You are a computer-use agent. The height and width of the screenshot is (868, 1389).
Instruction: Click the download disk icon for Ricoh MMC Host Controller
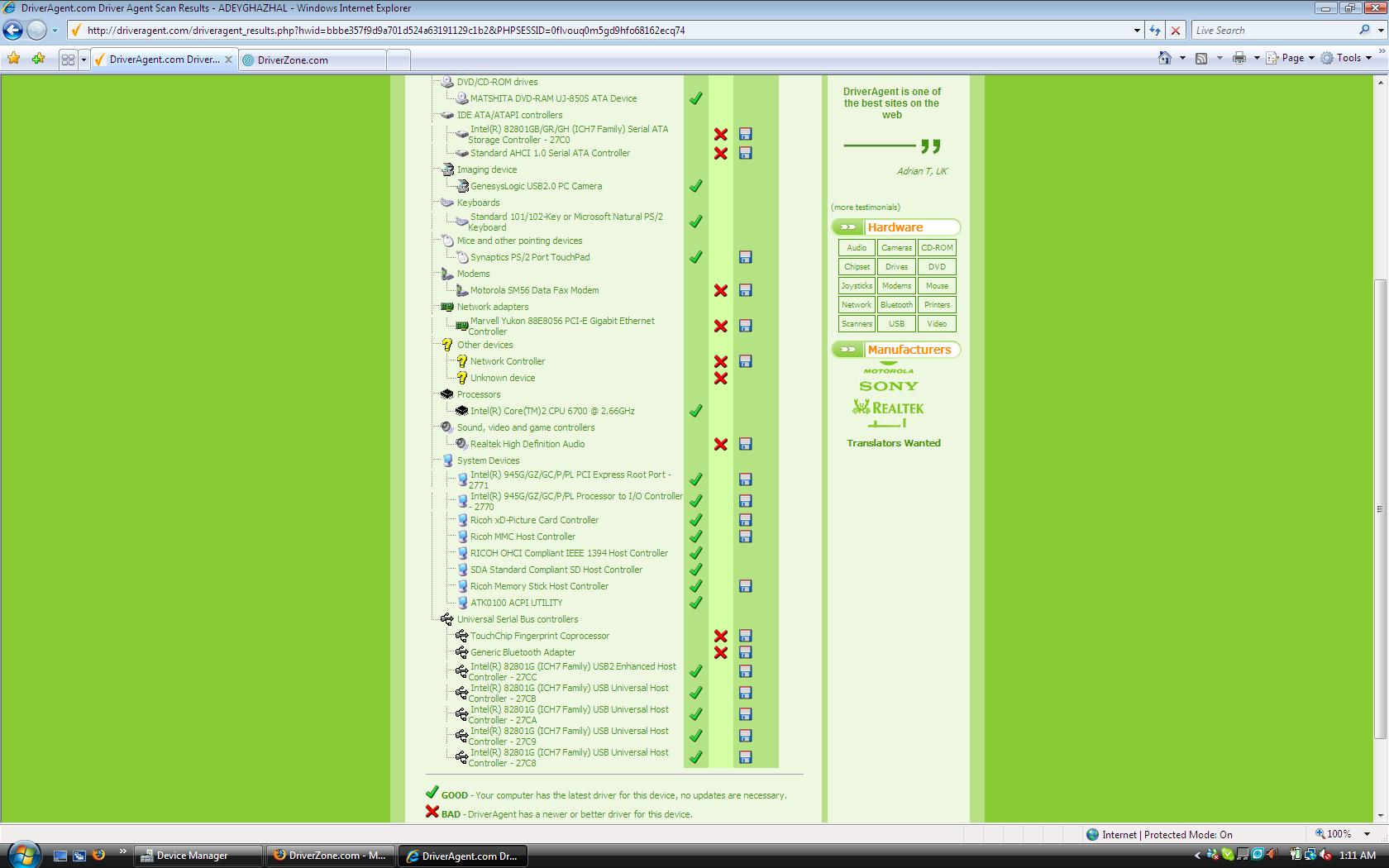[745, 537]
